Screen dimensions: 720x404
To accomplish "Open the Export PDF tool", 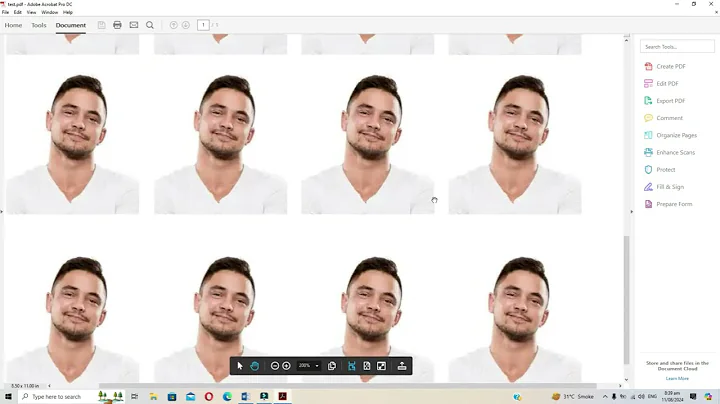I will [664, 101].
